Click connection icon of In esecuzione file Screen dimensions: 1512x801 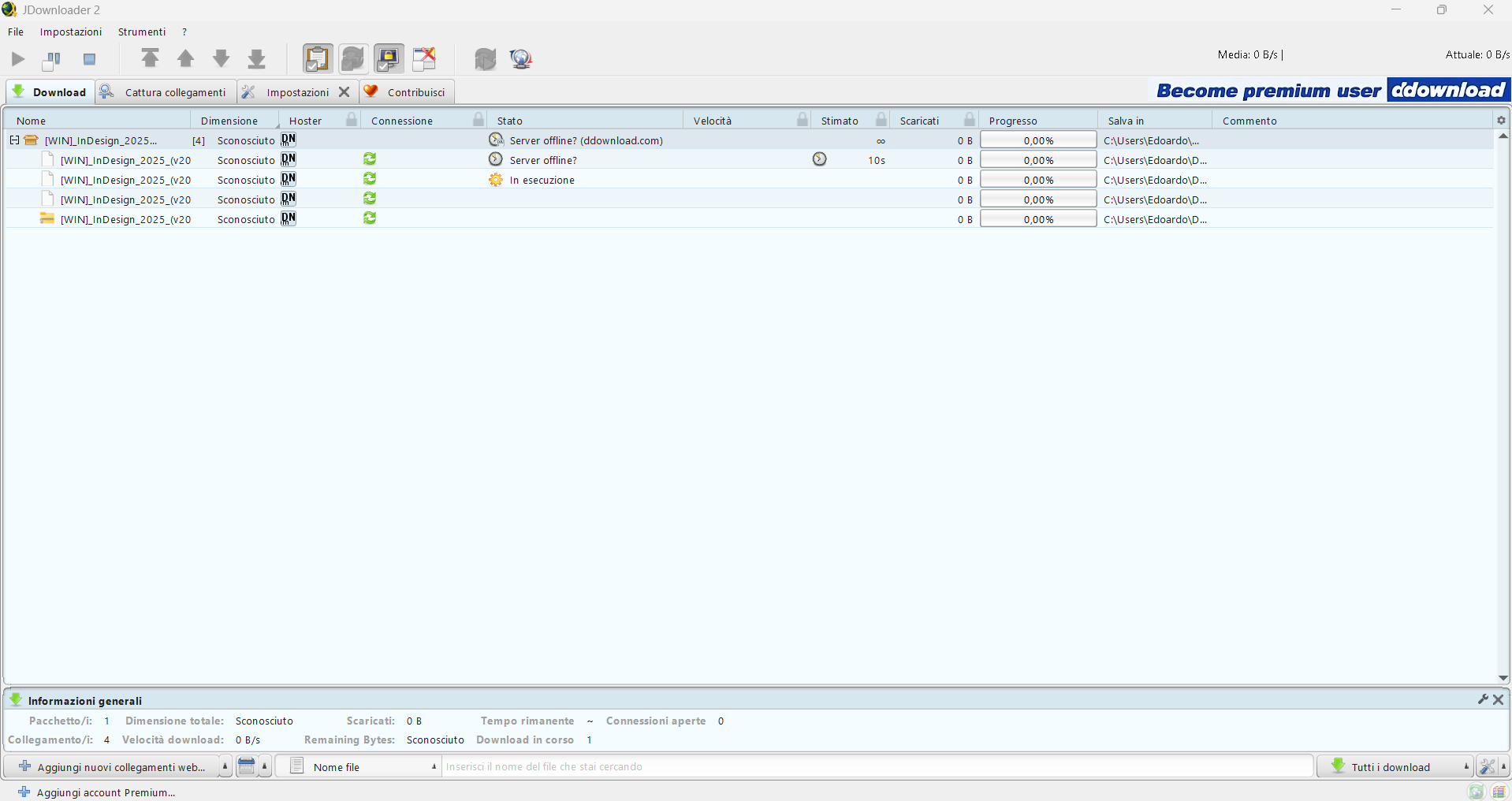370,179
